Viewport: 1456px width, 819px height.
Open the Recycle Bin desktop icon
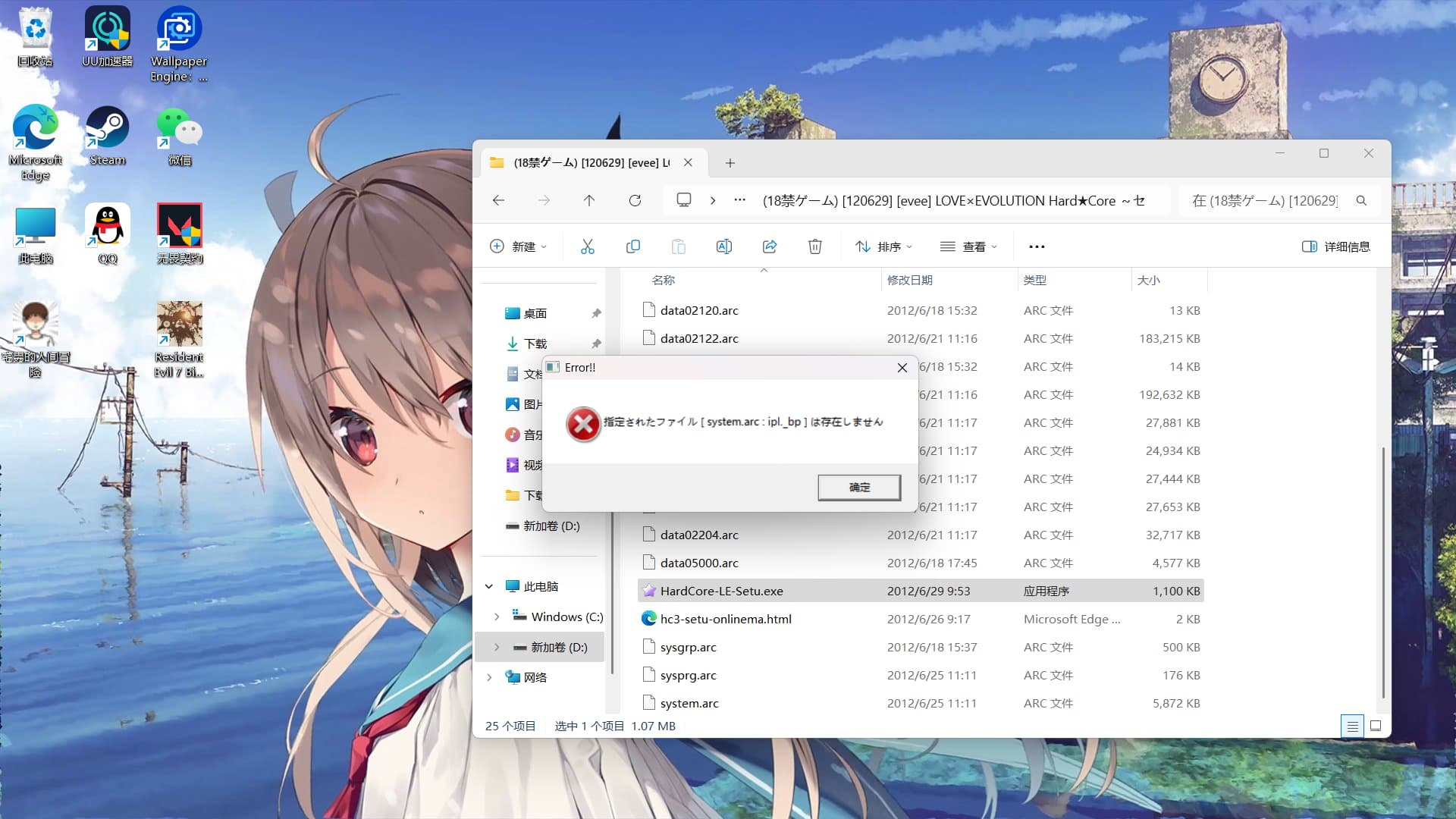click(x=35, y=38)
